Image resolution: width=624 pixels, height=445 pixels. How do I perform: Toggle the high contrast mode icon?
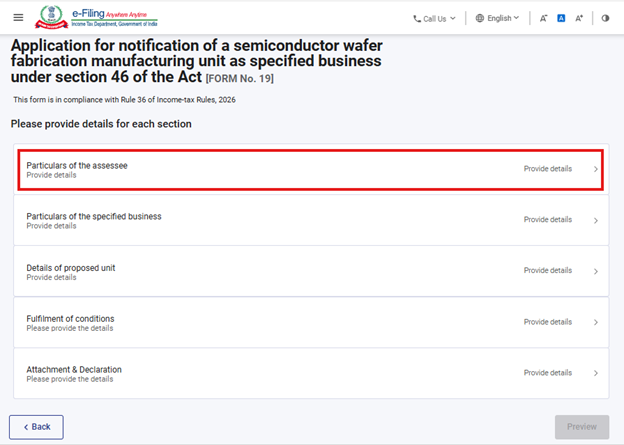605,18
